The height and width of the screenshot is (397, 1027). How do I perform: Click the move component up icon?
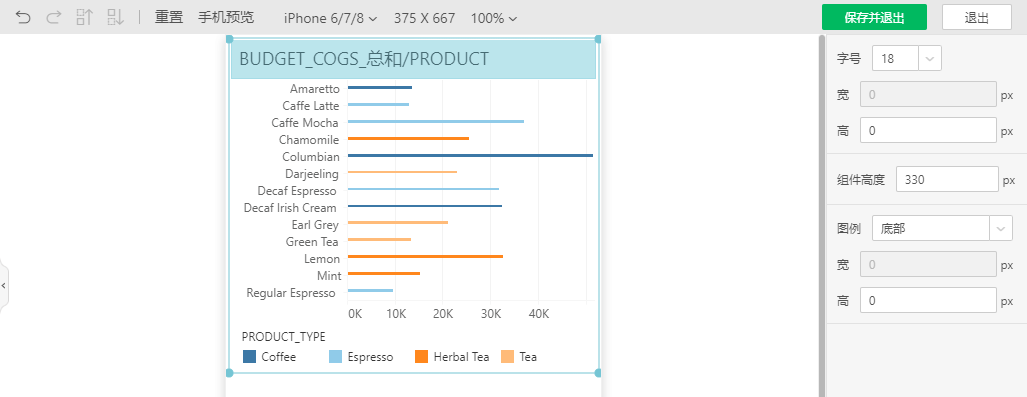(x=84, y=18)
